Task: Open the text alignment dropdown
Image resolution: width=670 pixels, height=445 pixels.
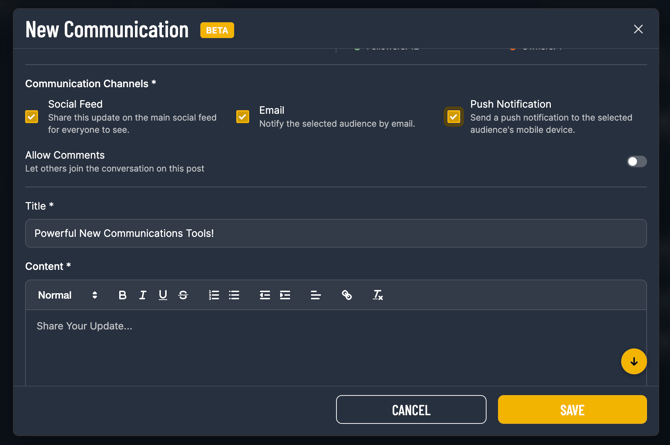Action: click(316, 295)
